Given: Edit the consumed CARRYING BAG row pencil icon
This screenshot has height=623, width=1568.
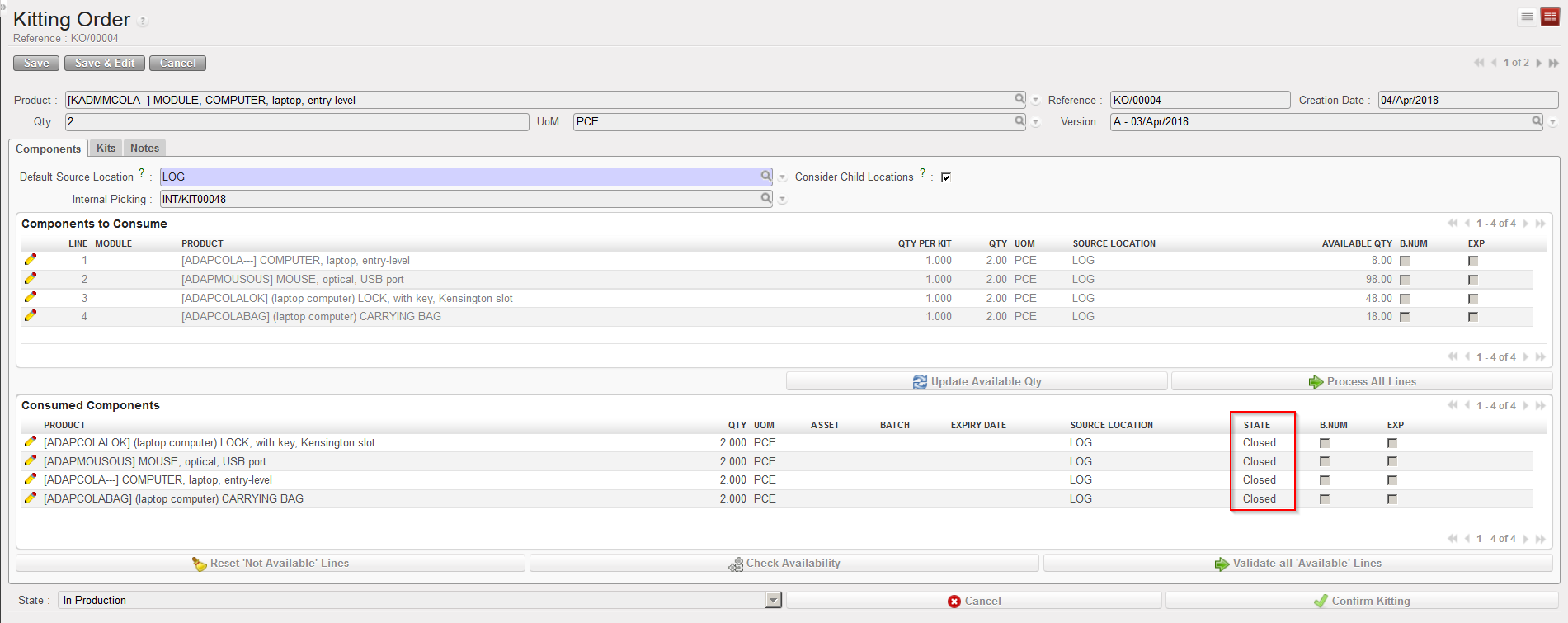Looking at the screenshot, I should (31, 498).
